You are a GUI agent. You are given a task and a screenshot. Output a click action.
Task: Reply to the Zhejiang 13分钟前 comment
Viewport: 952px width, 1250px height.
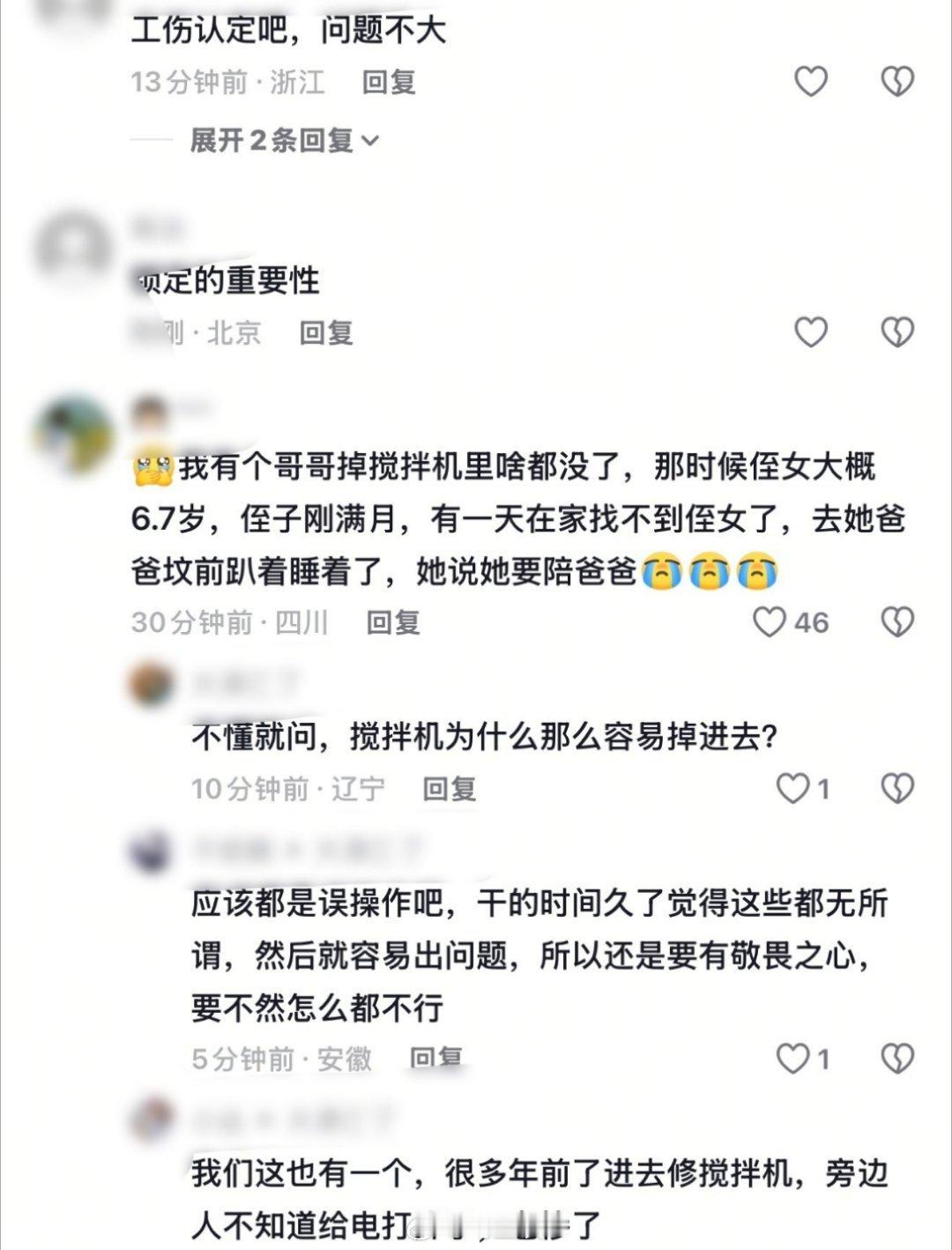(x=389, y=83)
